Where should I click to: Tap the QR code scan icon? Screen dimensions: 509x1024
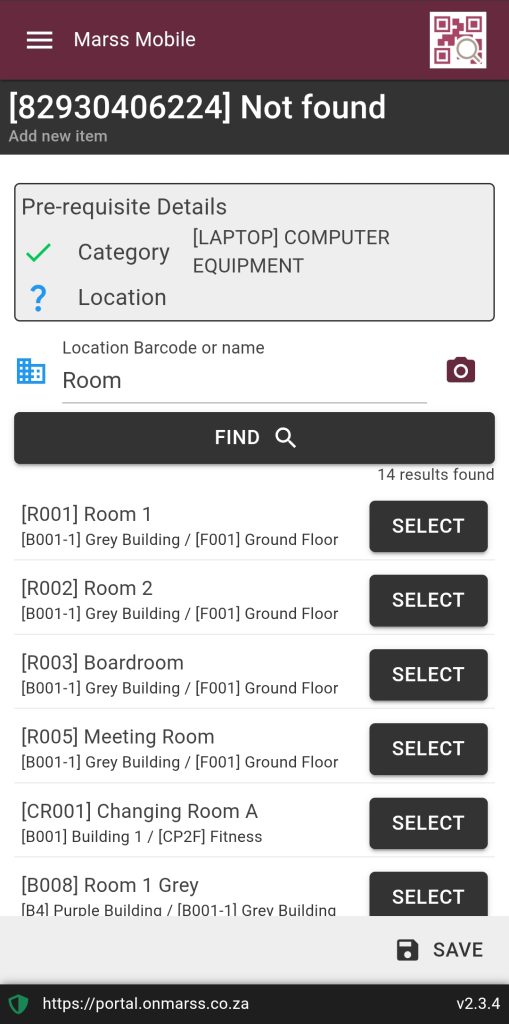click(457, 40)
